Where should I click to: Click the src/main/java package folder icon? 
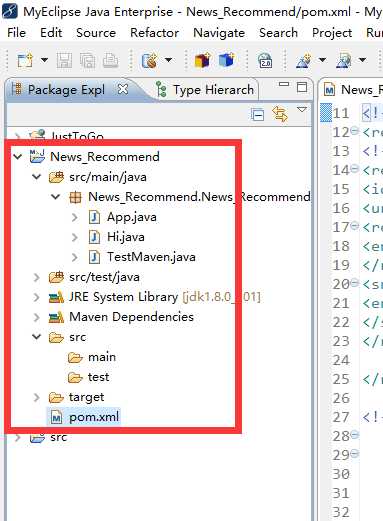pos(56,177)
